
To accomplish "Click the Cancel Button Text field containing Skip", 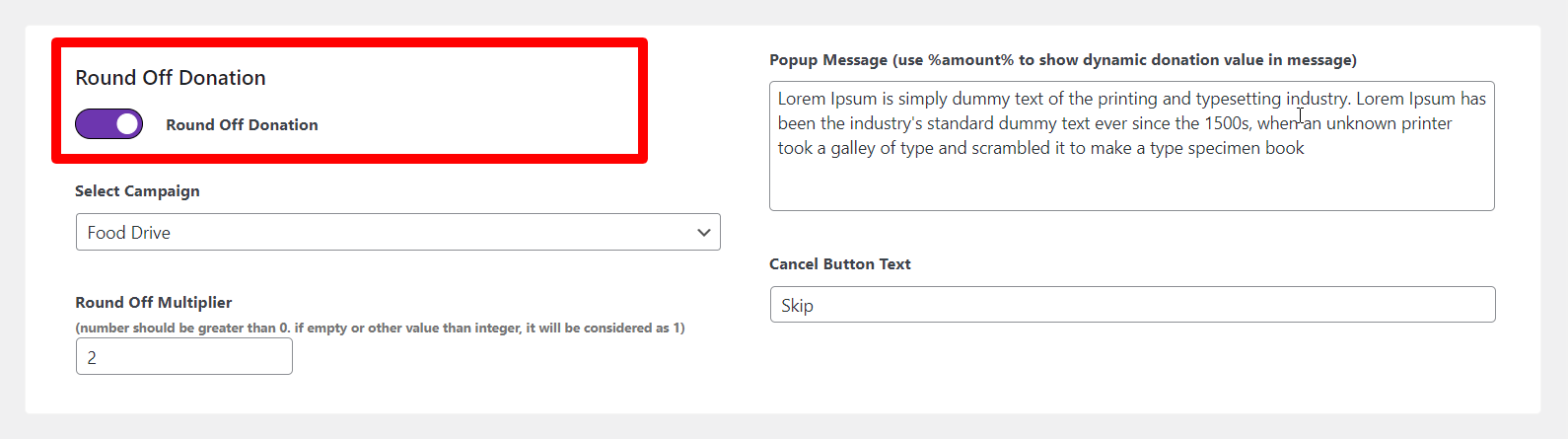I will click(x=1132, y=305).
